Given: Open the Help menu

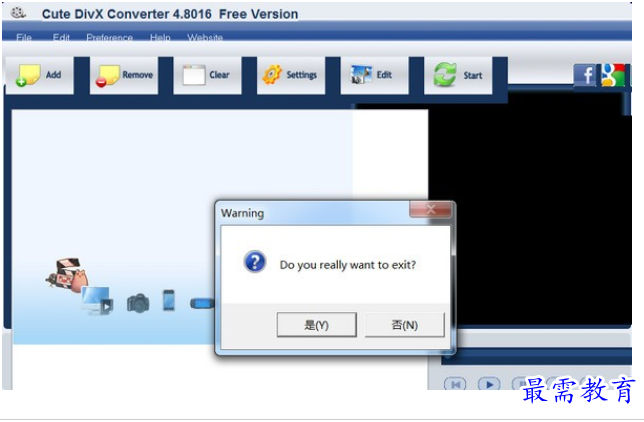Looking at the screenshot, I should point(160,37).
